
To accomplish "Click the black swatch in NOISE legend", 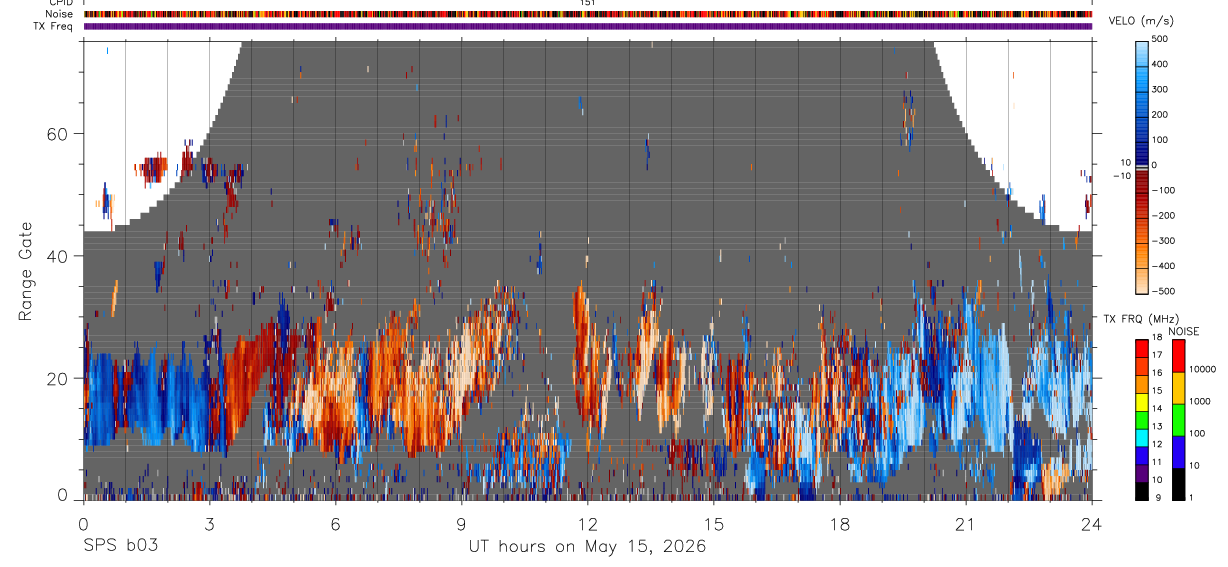I will click(x=1178, y=484).
